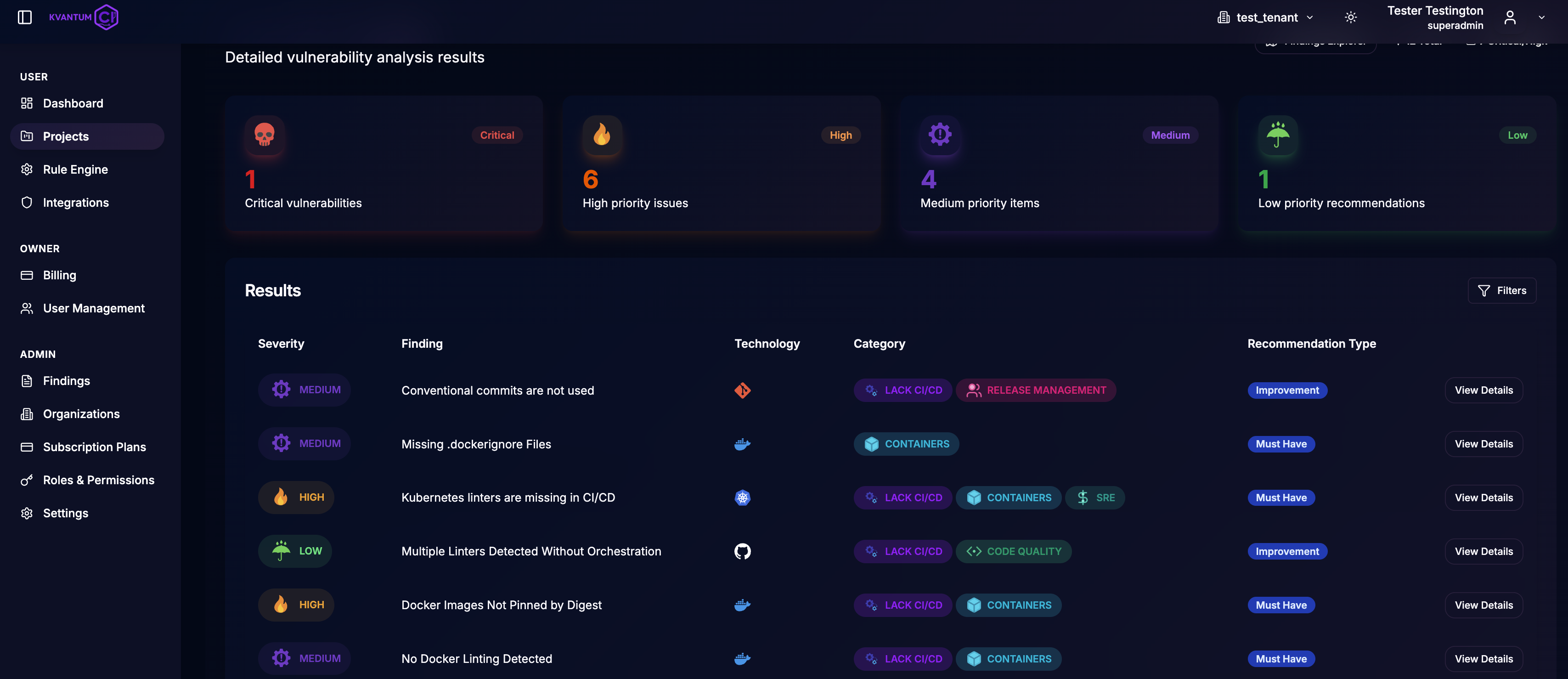
Task: Open the test_tenant tenant dropdown
Action: (x=1266, y=17)
